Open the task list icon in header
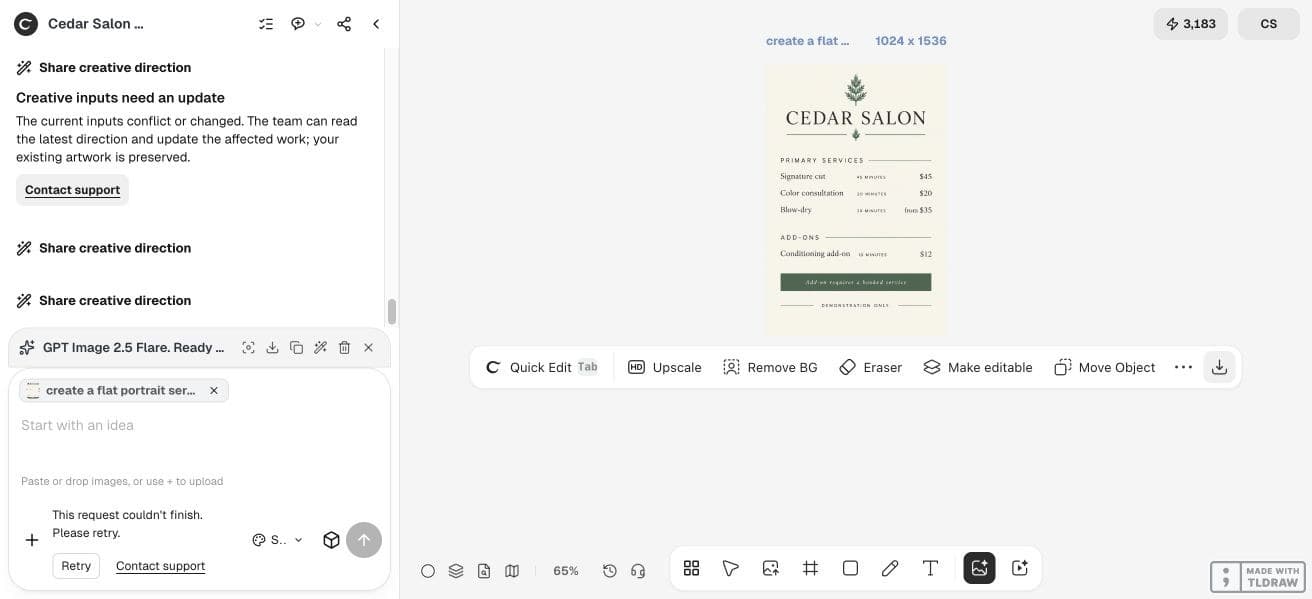 pyautogui.click(x=266, y=24)
